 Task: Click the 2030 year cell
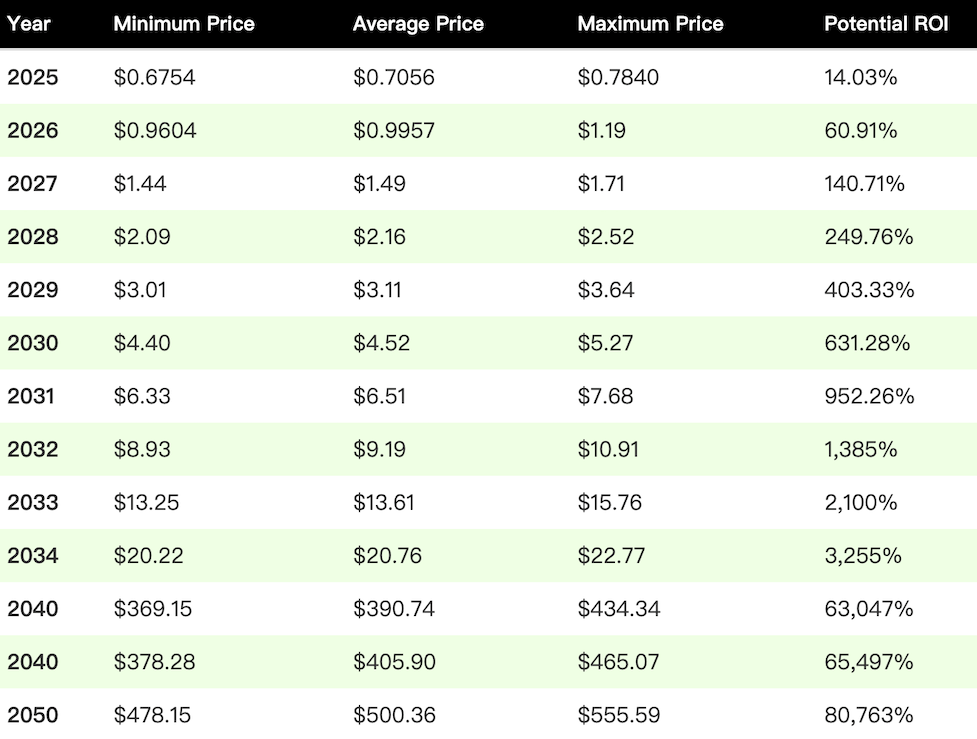pyautogui.click(x=32, y=343)
